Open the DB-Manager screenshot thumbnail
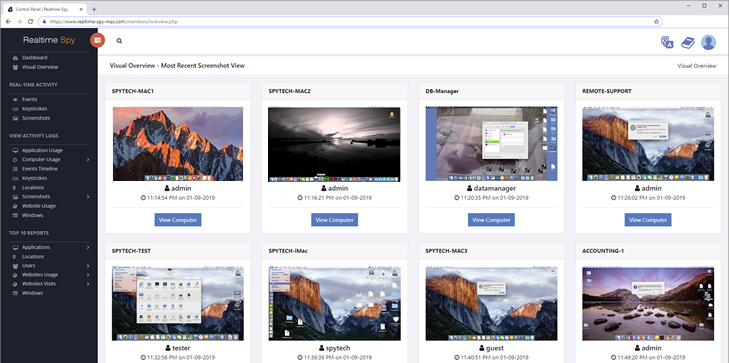Viewport: 729px width, 363px height. [x=491, y=144]
